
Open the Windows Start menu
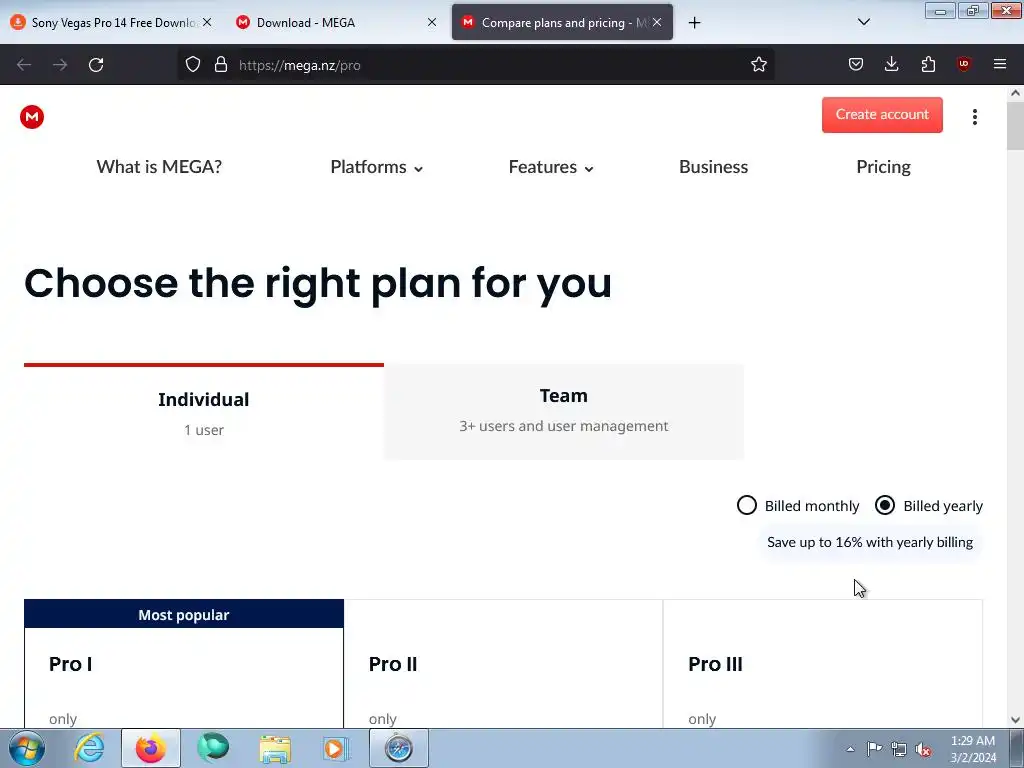tap(27, 748)
